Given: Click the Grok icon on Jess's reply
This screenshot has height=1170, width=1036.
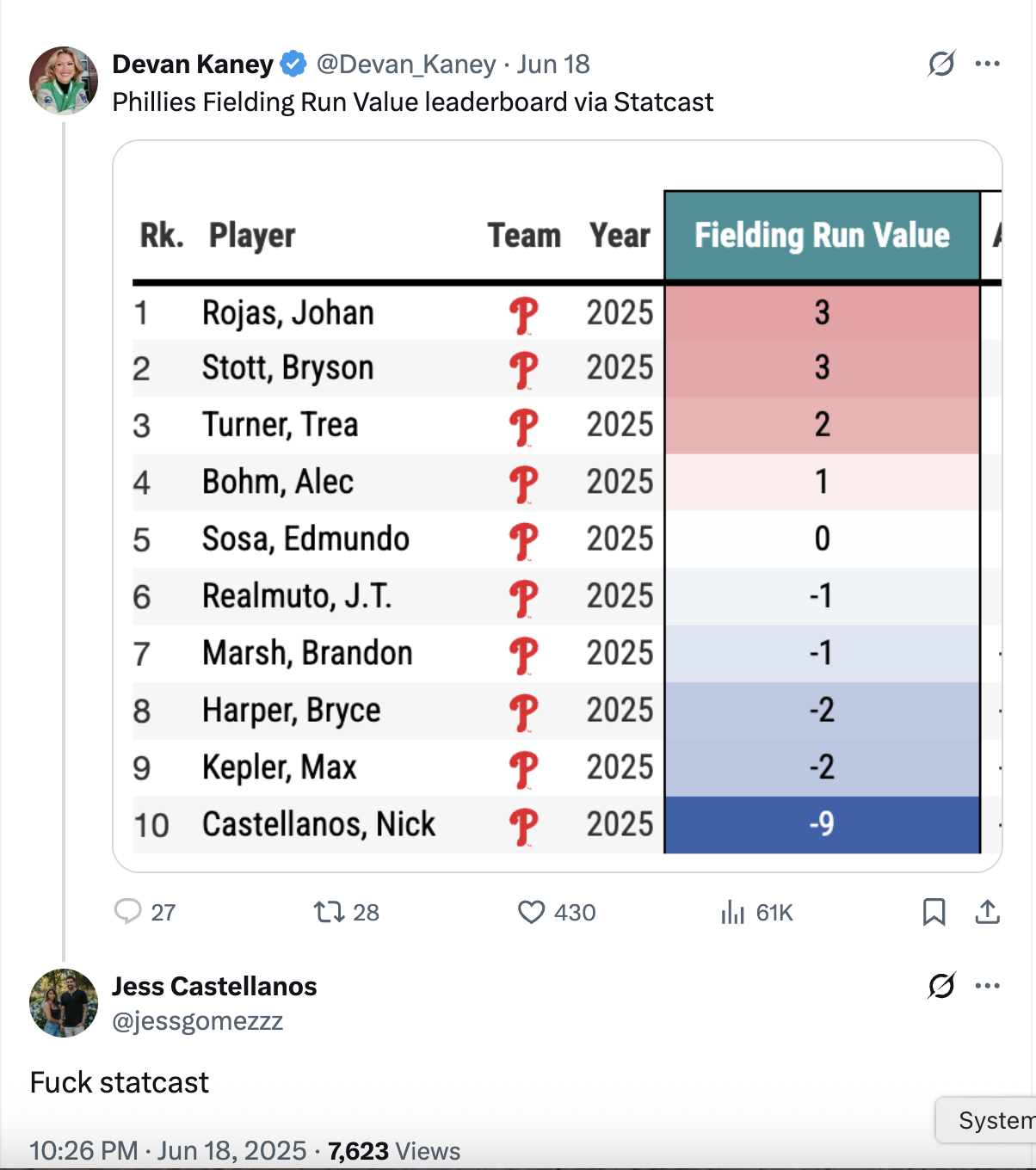Looking at the screenshot, I should 941,986.
